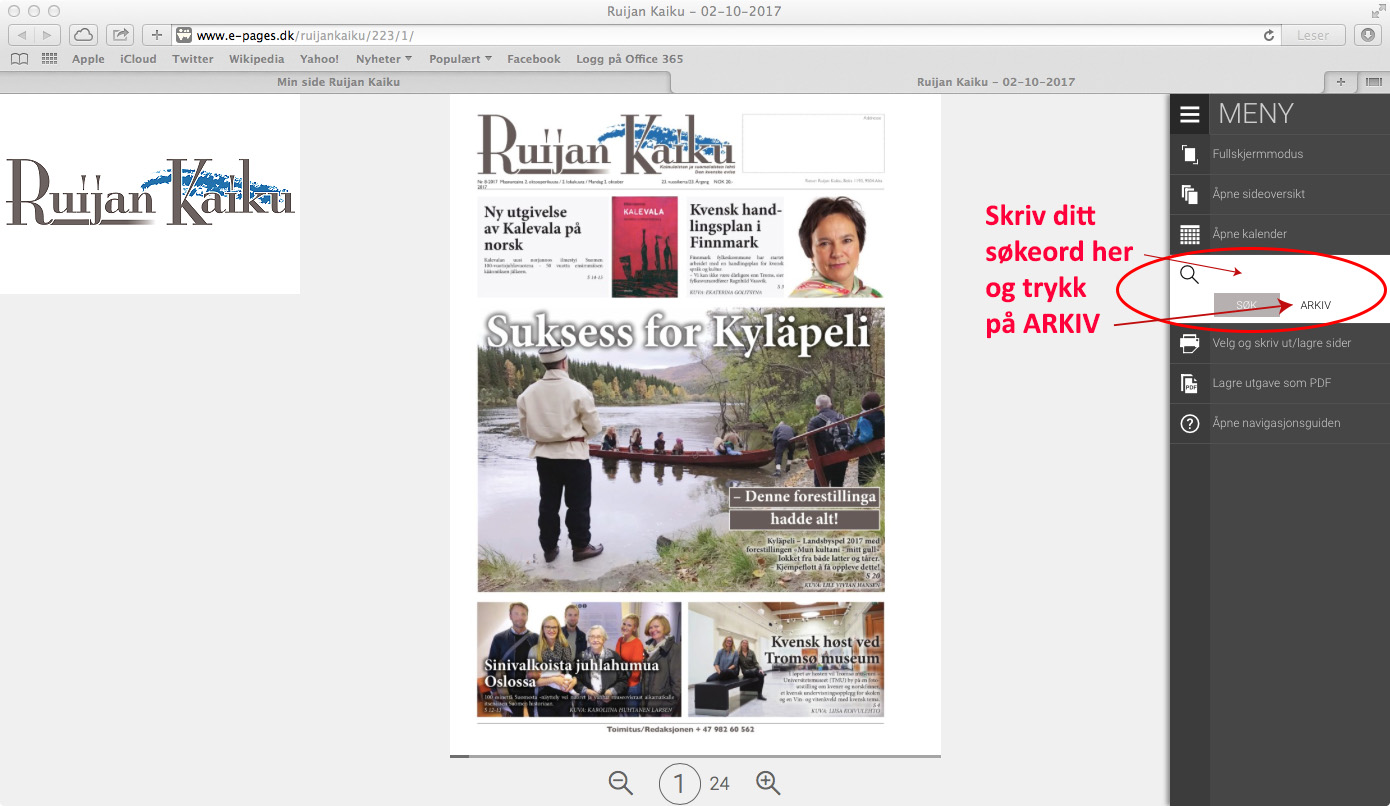
Task: Click the Leser reader button
Action: [x=1314, y=35]
